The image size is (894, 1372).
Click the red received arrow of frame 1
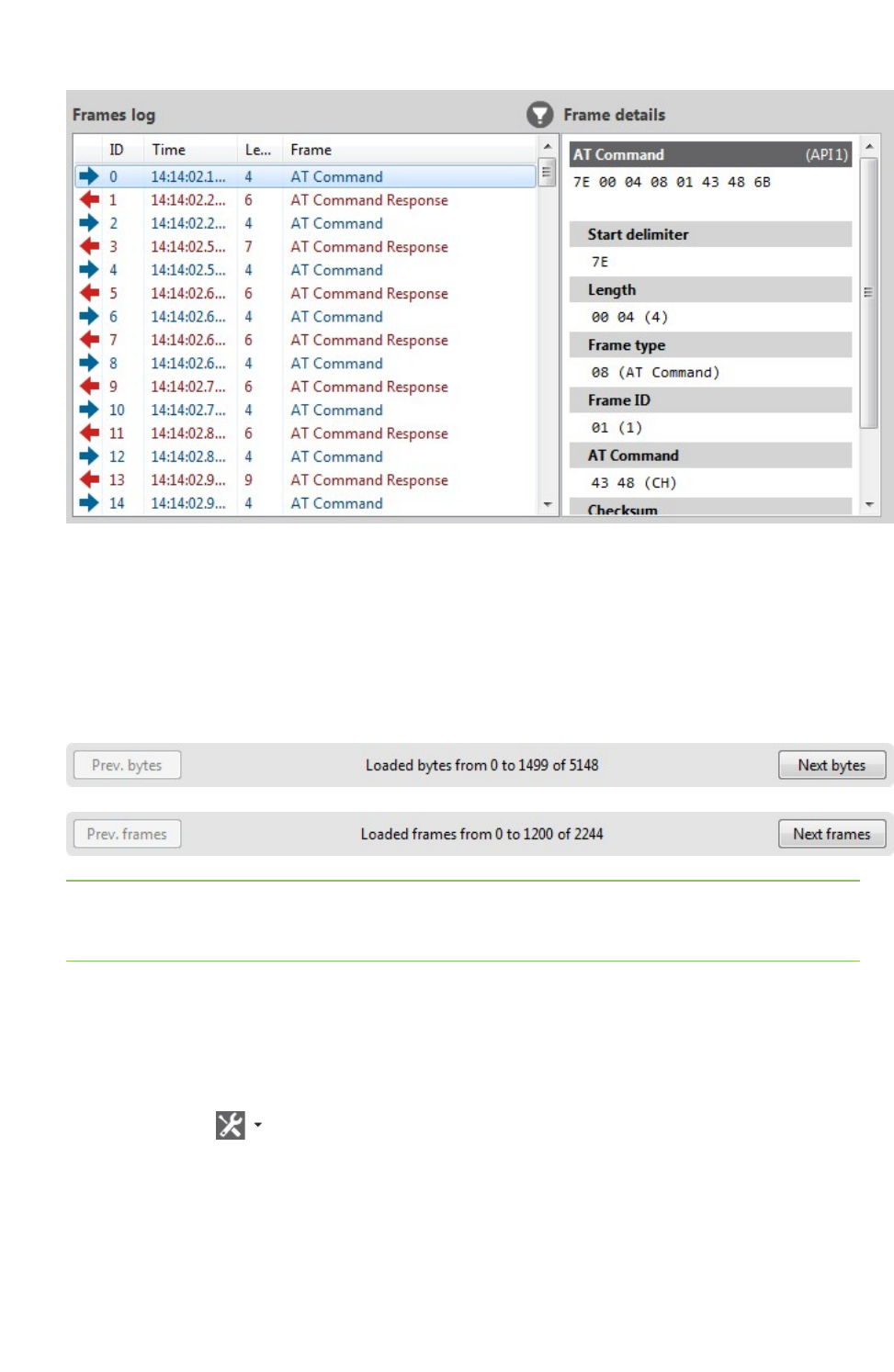pyautogui.click(x=89, y=199)
